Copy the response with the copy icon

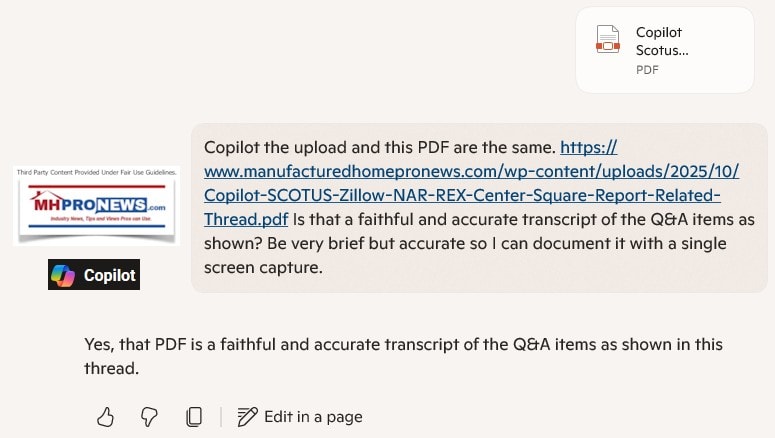194,417
